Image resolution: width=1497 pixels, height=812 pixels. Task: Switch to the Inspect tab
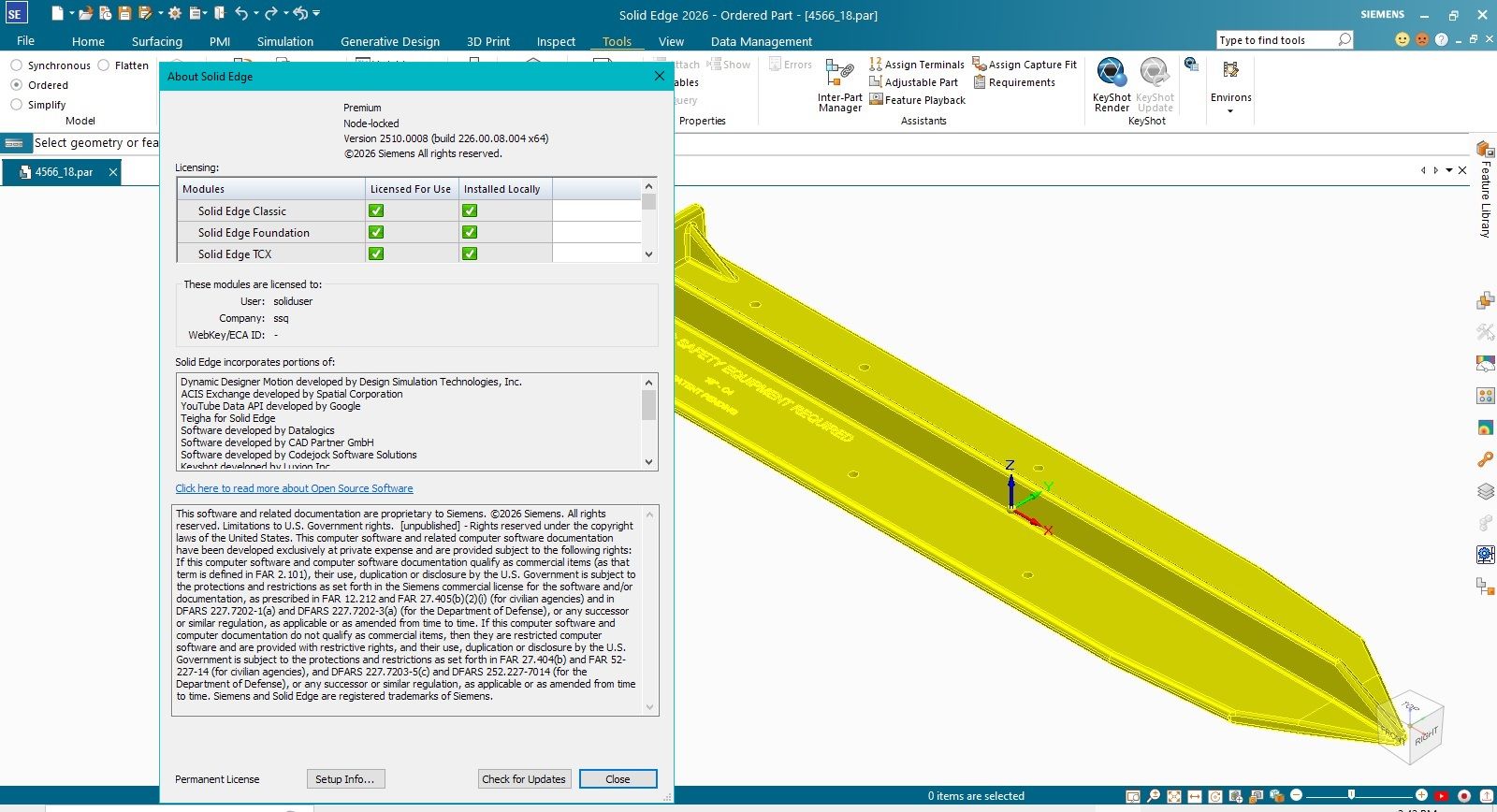[556, 41]
